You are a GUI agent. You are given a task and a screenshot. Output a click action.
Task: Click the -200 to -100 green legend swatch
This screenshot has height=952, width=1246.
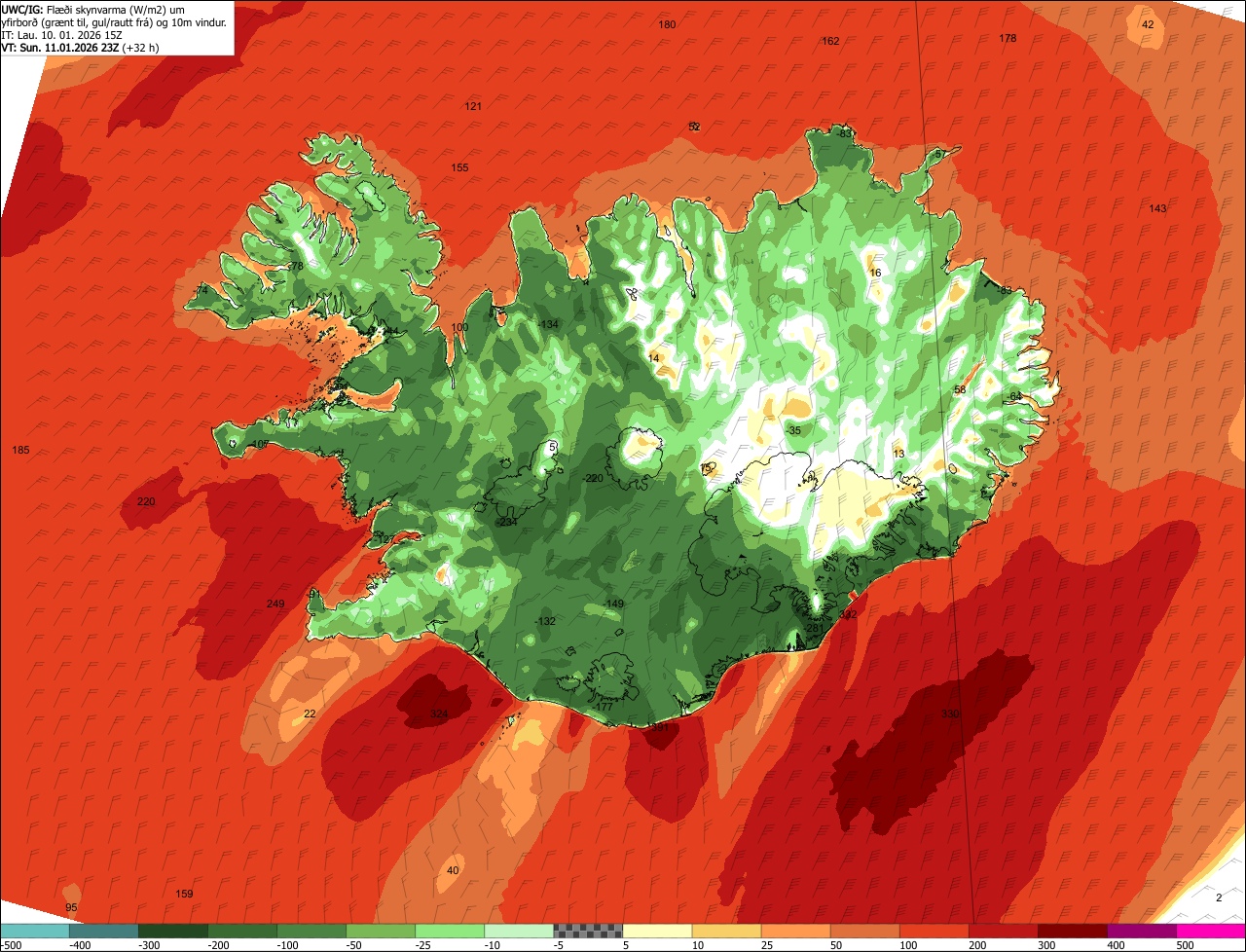tap(242, 931)
